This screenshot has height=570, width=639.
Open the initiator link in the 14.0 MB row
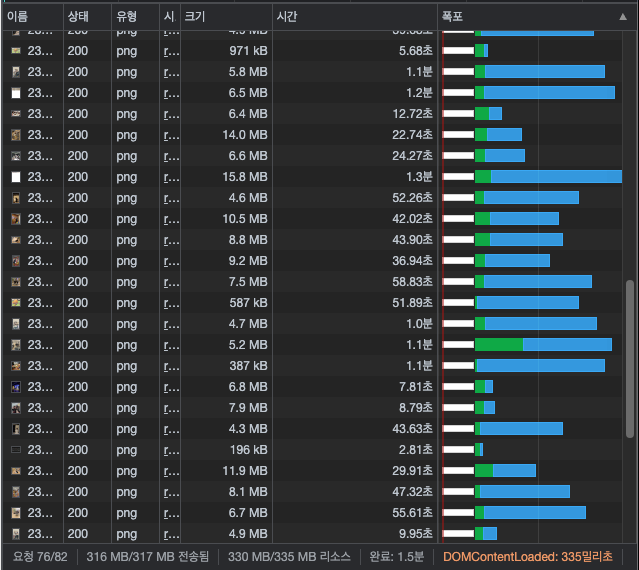point(171,135)
